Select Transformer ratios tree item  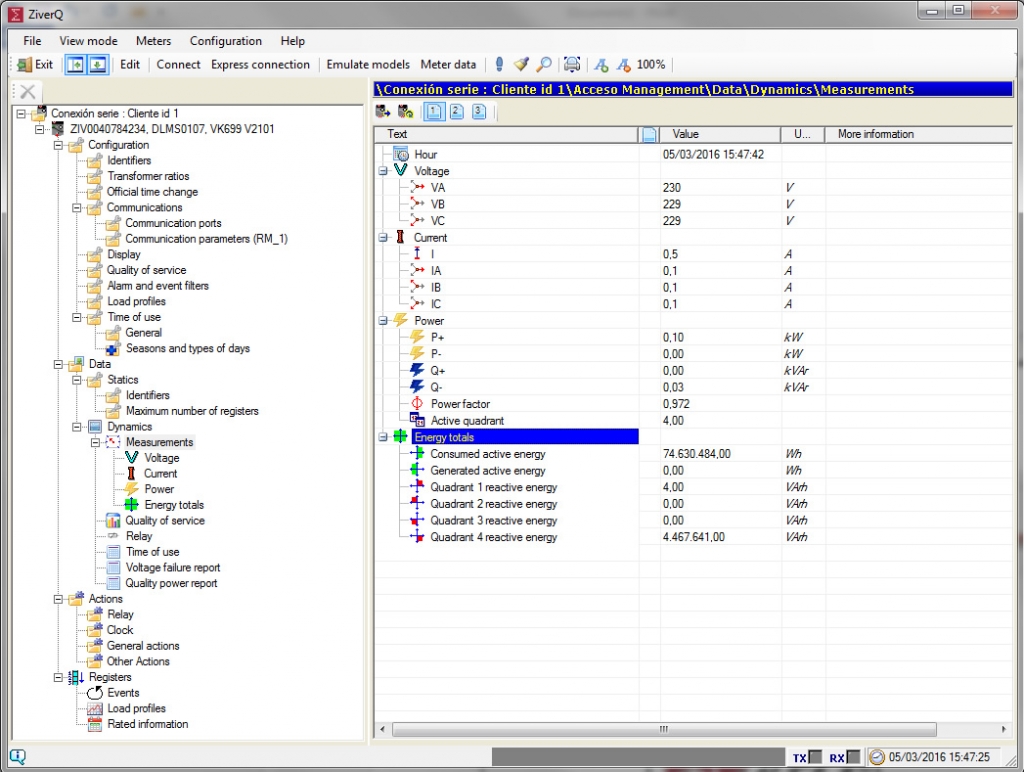point(148,176)
